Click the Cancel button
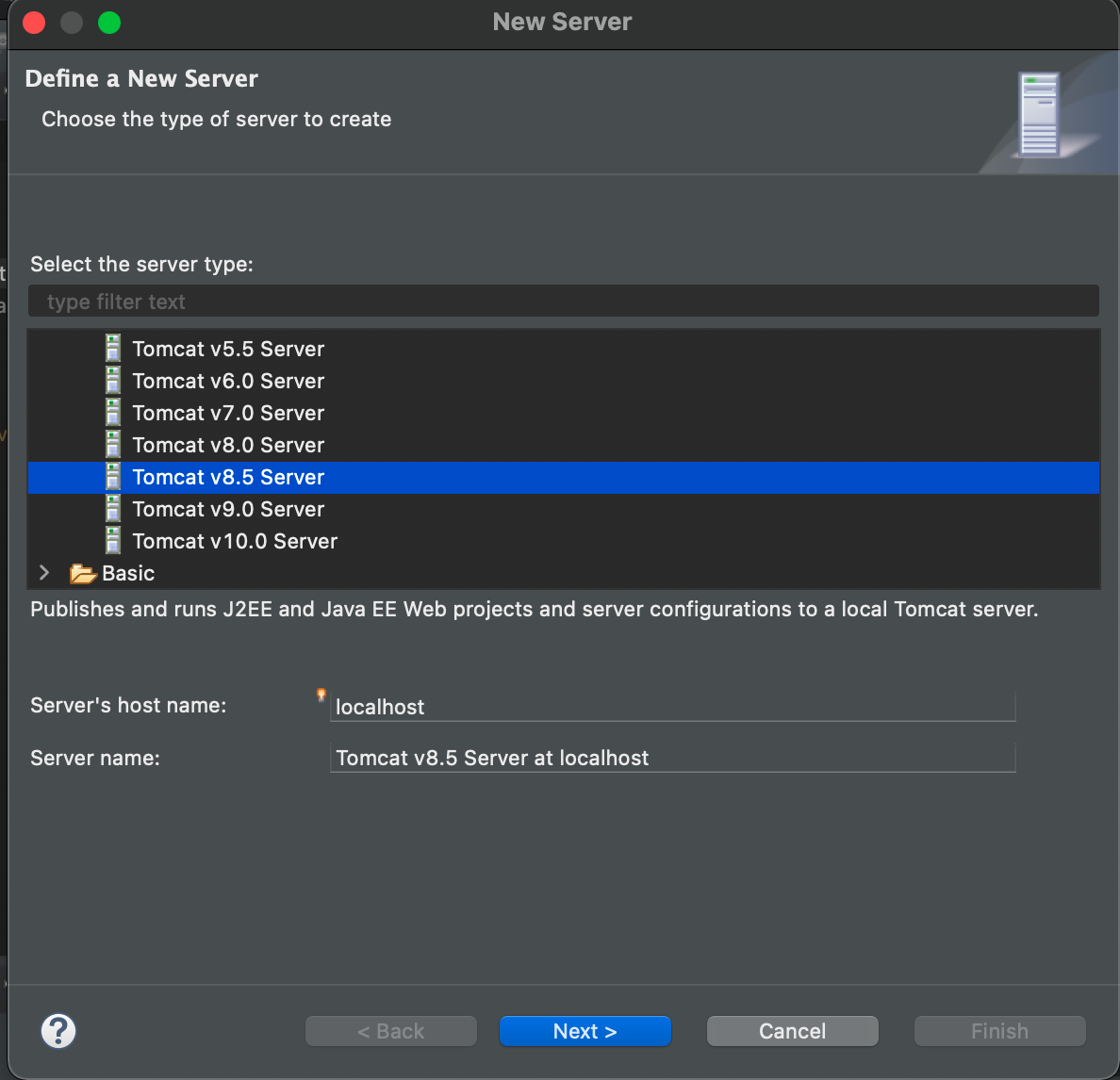Image resolution: width=1120 pixels, height=1080 pixels. click(x=792, y=1031)
